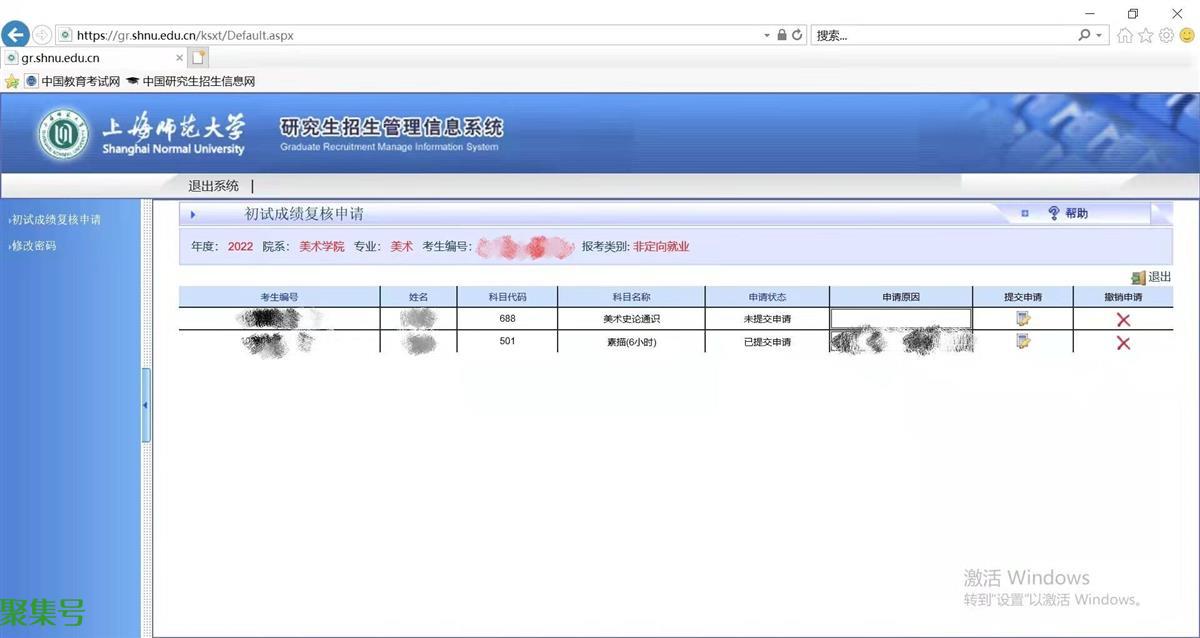Click submit icon for subject 688 row
1200x638 pixels.
coord(1023,319)
